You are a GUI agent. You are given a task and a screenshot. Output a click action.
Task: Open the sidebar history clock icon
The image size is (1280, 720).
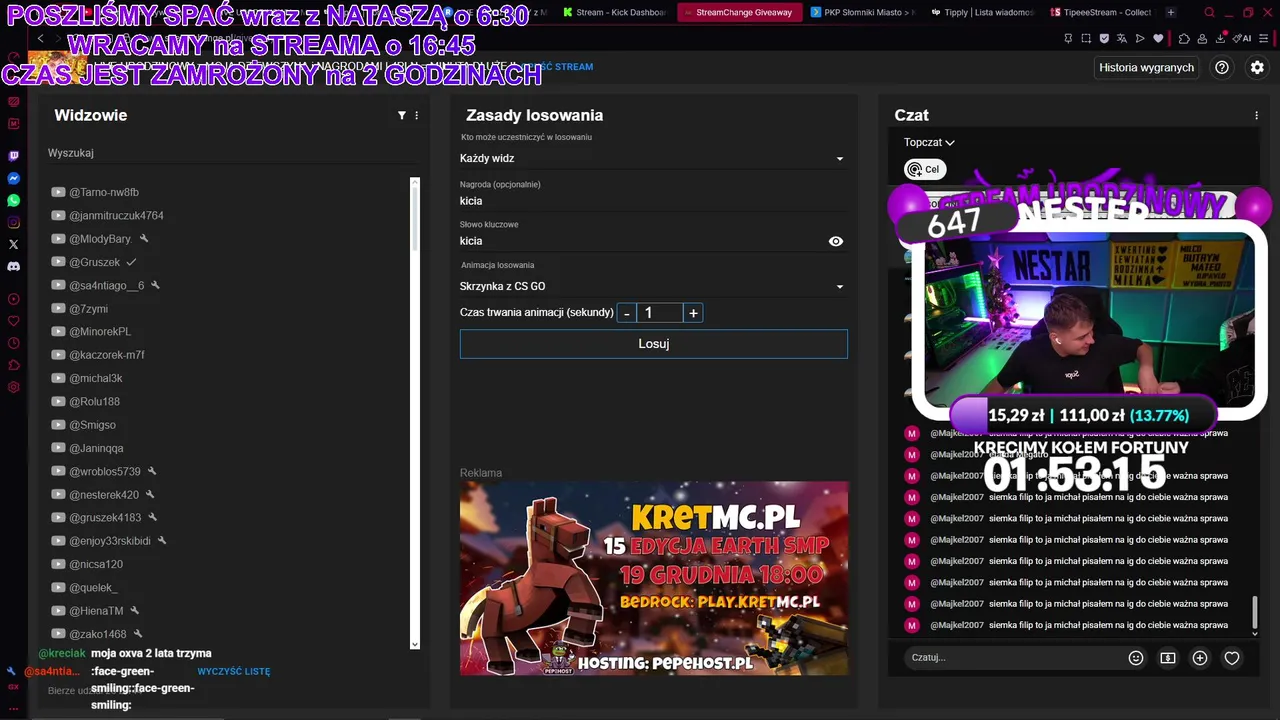point(14,343)
